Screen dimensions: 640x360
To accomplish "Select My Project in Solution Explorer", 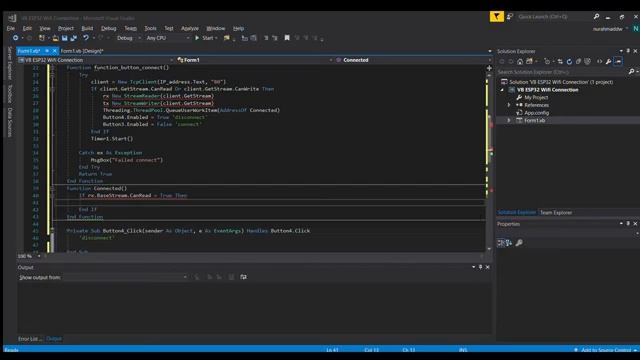I will [536, 98].
